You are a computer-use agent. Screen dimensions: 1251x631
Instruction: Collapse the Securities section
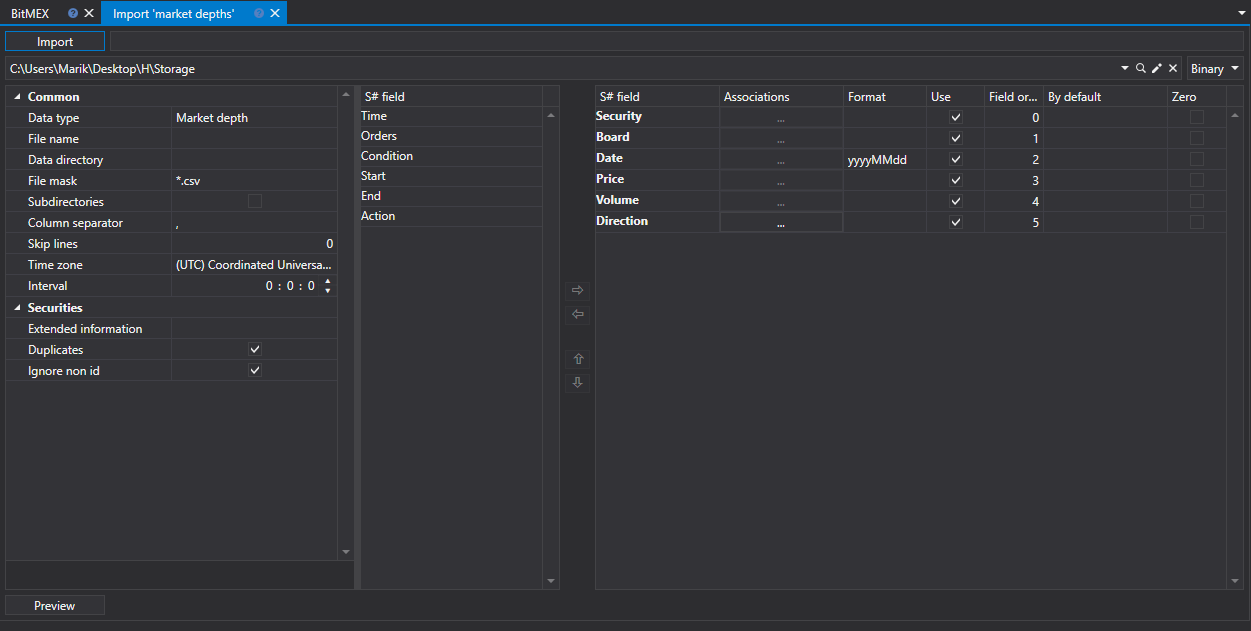pos(18,308)
